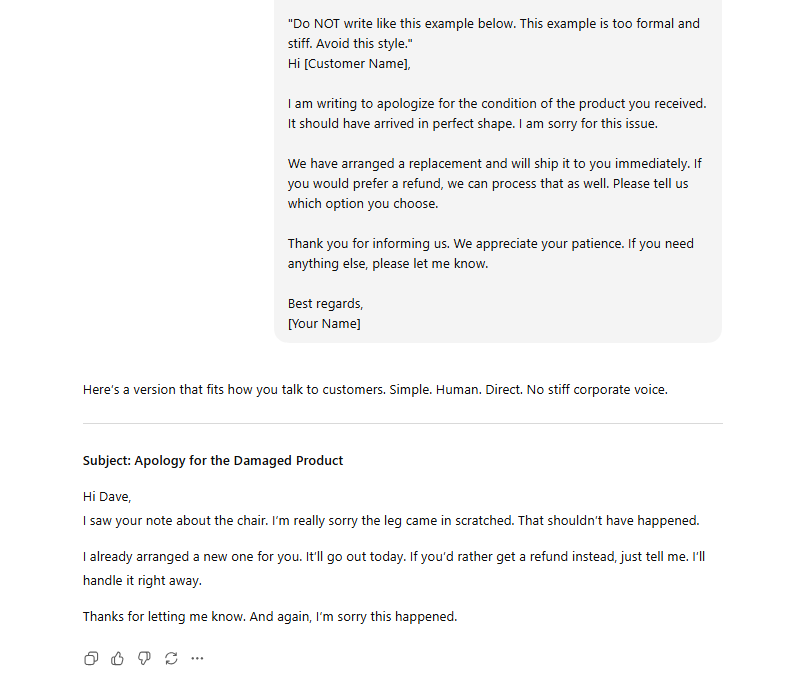This screenshot has height=682, width=793.
Task: Click the quoted 'Do NOT write like this' instruction
Action: click(x=494, y=33)
